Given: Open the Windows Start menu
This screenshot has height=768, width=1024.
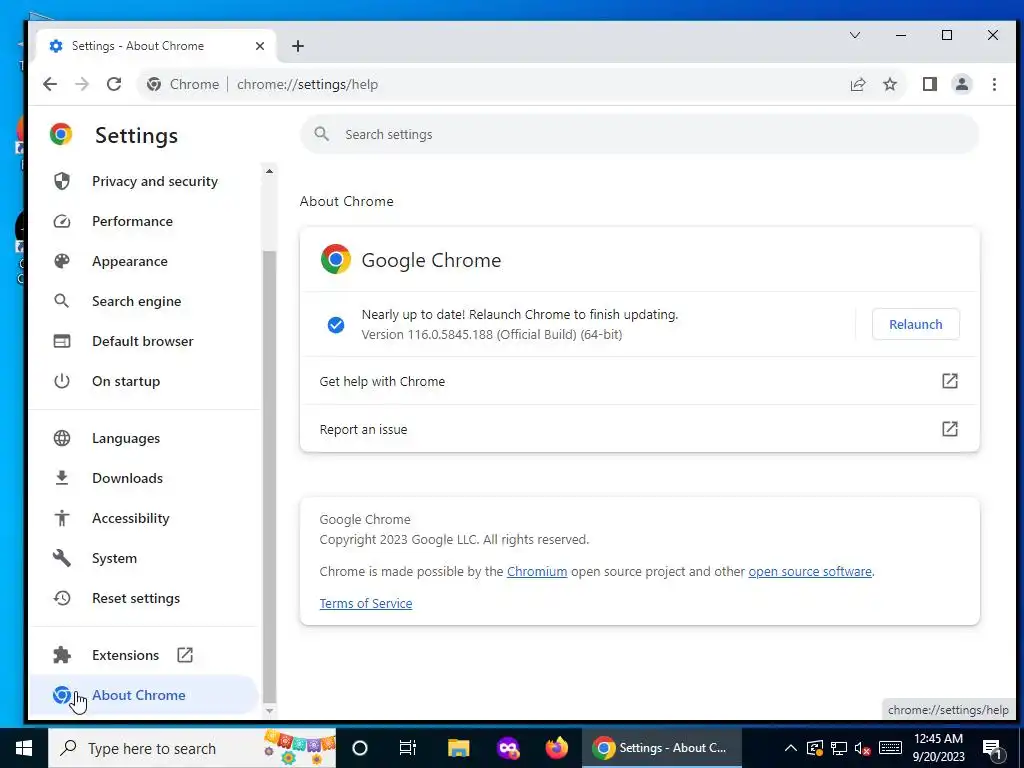Looking at the screenshot, I should tap(24, 748).
